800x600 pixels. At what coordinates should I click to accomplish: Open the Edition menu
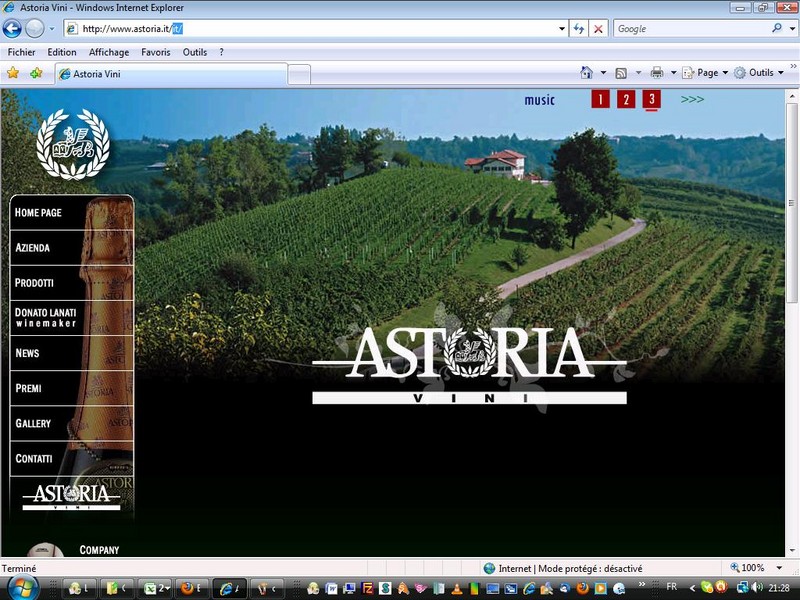[x=62, y=52]
